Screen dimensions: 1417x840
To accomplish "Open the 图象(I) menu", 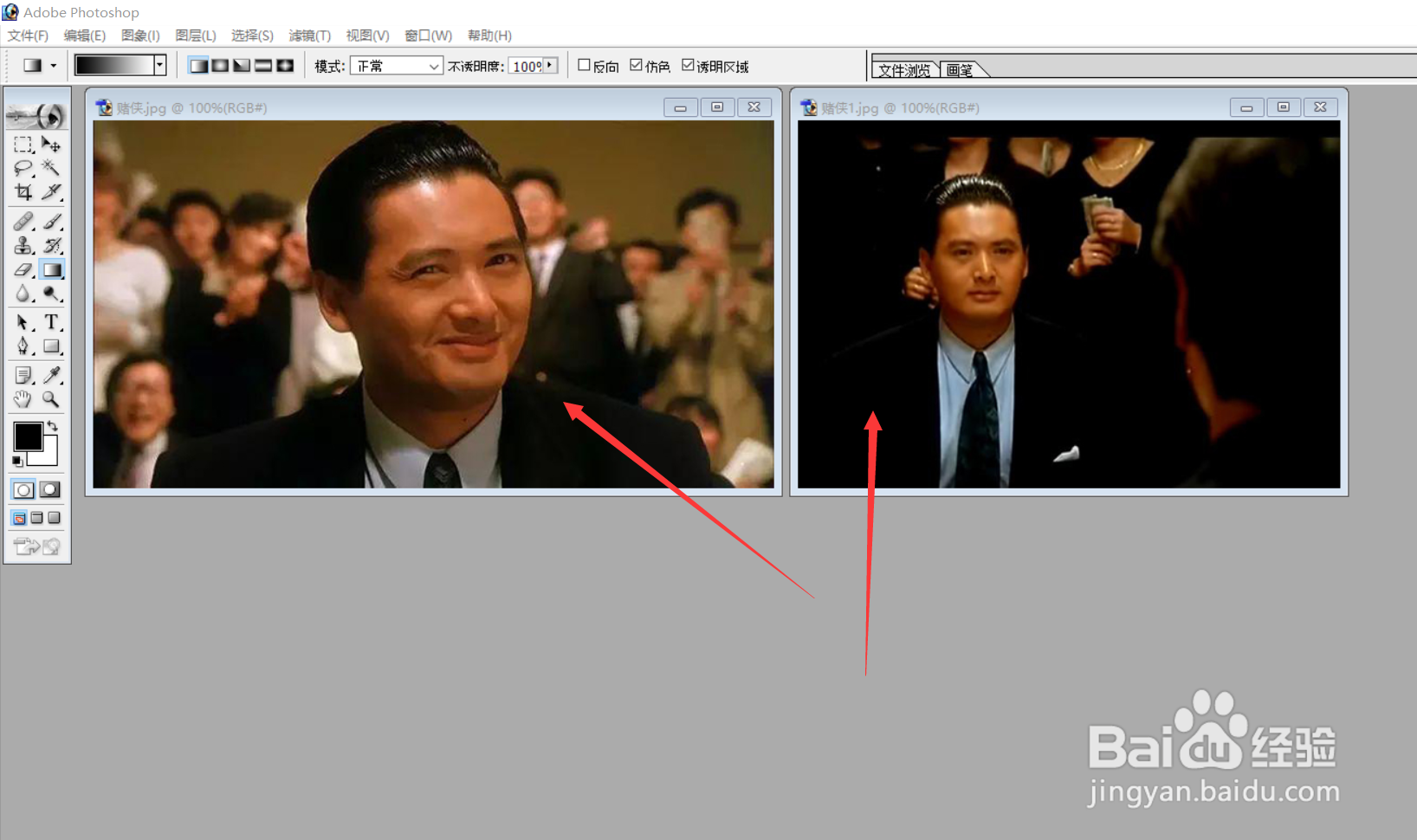I will 140,36.
